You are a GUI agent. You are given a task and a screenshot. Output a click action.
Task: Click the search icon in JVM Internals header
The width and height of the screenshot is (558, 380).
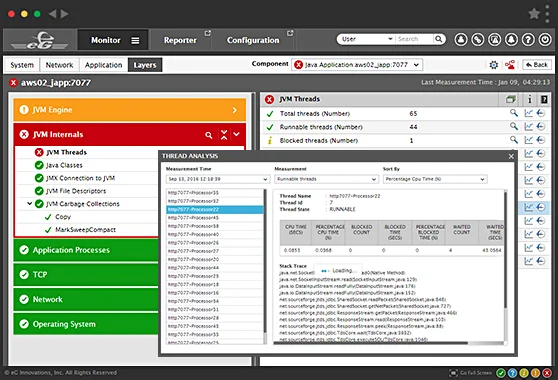tap(209, 135)
